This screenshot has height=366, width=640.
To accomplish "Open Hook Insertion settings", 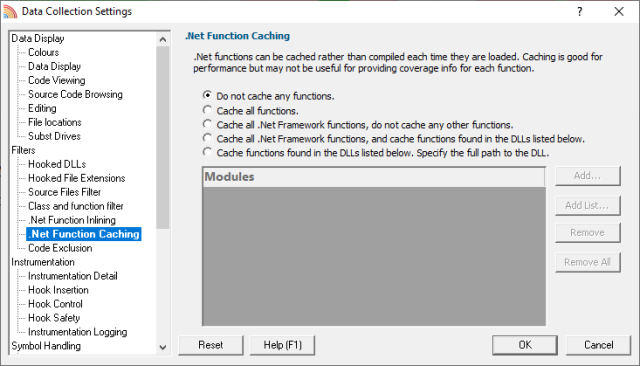I will click(58, 290).
